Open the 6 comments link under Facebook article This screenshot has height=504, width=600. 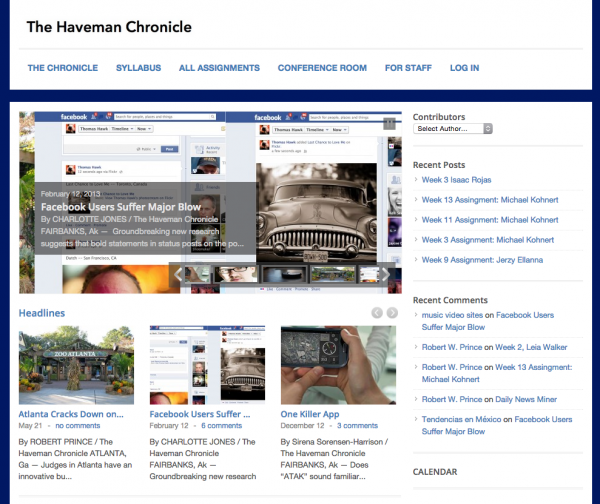(221, 425)
